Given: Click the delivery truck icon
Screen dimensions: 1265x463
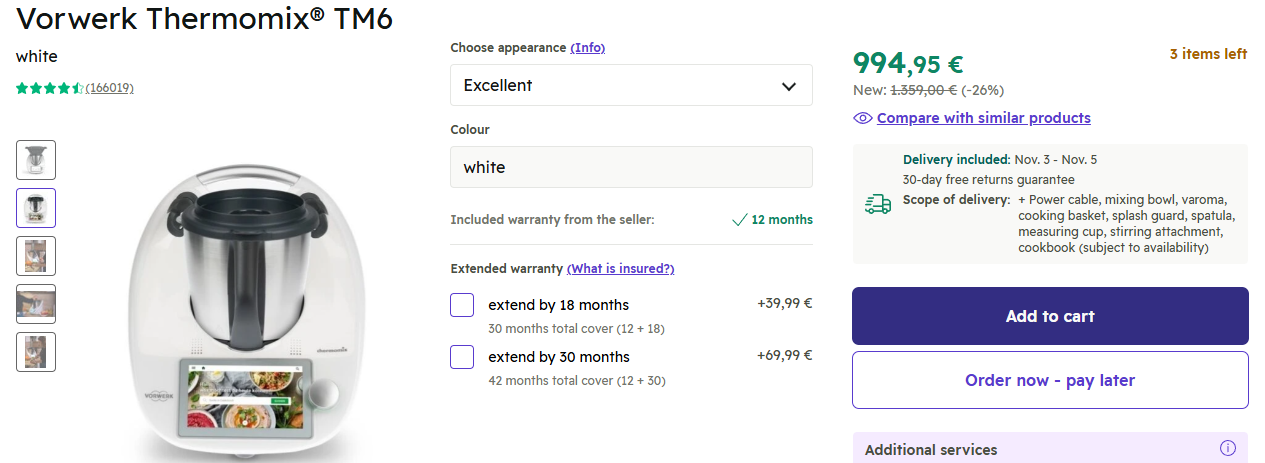Looking at the screenshot, I should pyautogui.click(x=877, y=204).
